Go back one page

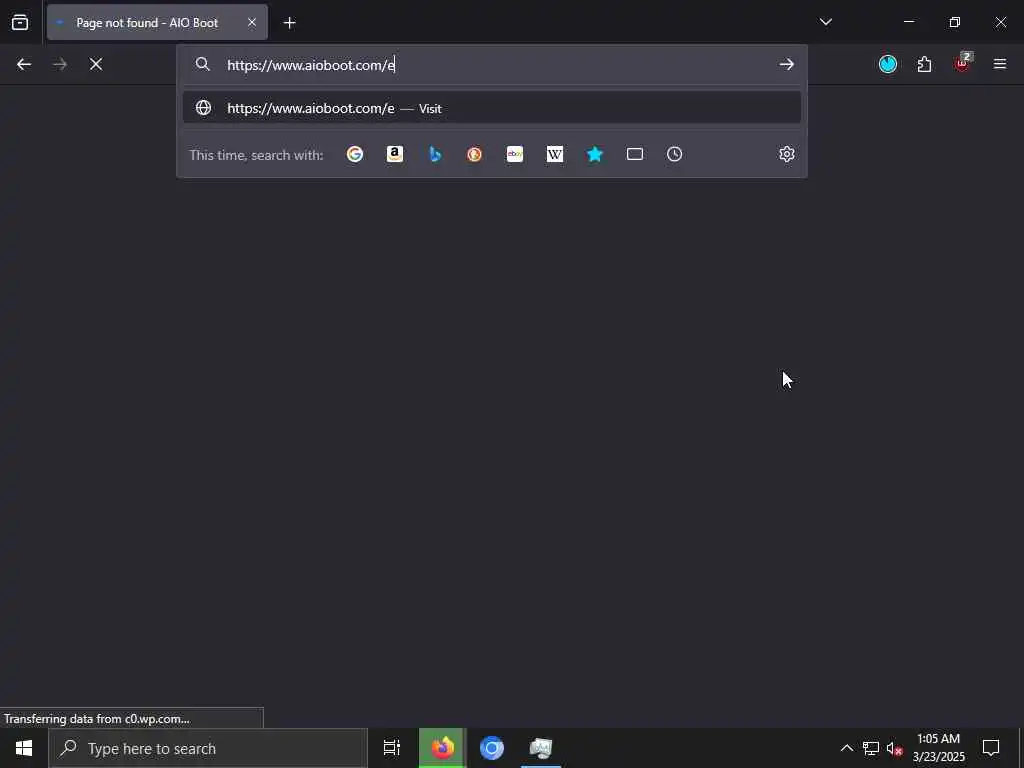[24, 64]
